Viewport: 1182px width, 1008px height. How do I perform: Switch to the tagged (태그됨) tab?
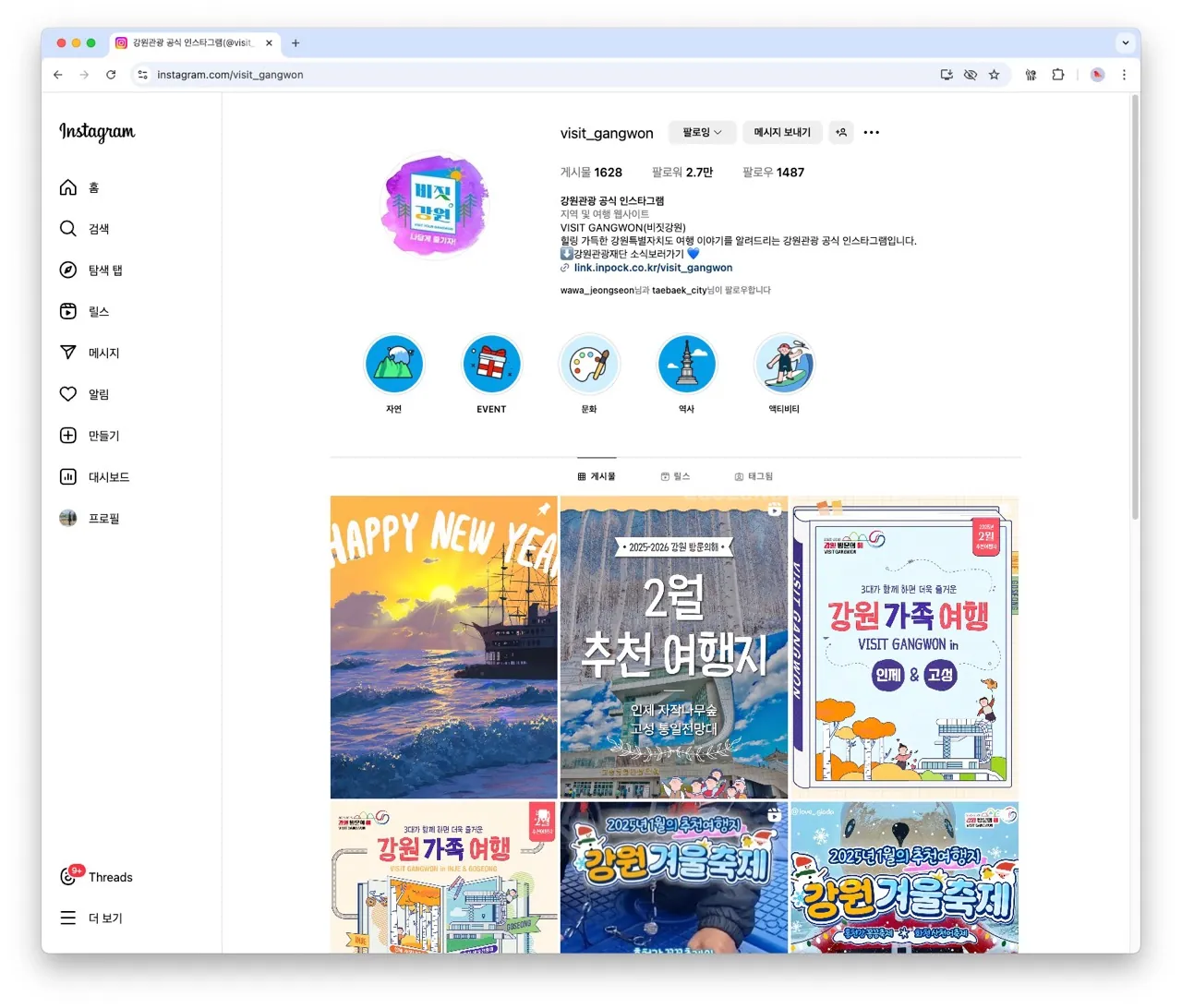click(754, 476)
